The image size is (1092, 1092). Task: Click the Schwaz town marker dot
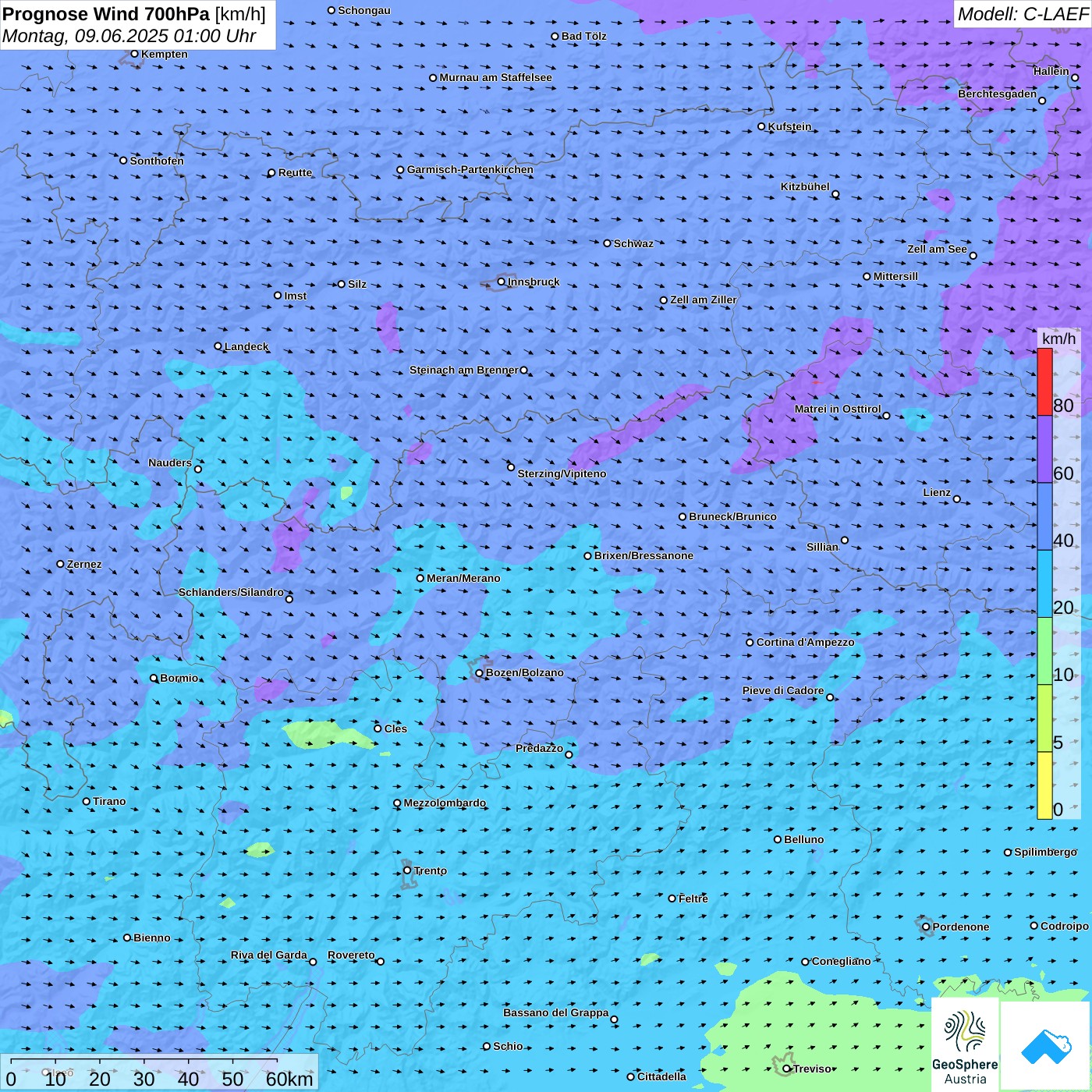pos(608,243)
